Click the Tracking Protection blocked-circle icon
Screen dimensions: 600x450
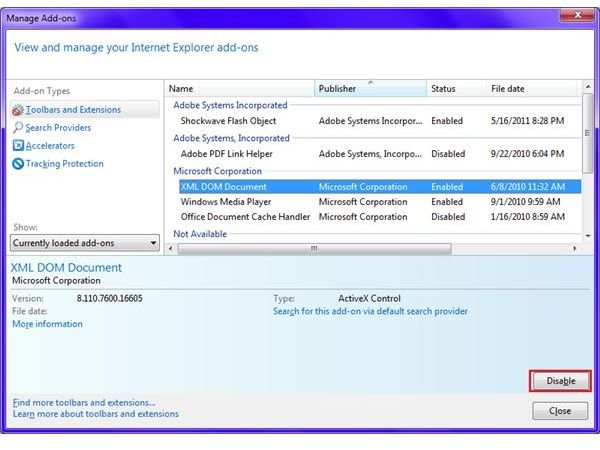point(18,164)
